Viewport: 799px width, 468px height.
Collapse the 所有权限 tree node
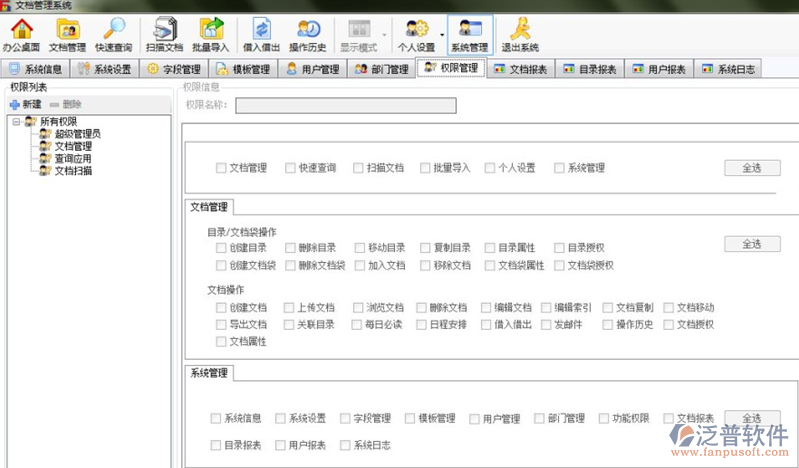17,122
